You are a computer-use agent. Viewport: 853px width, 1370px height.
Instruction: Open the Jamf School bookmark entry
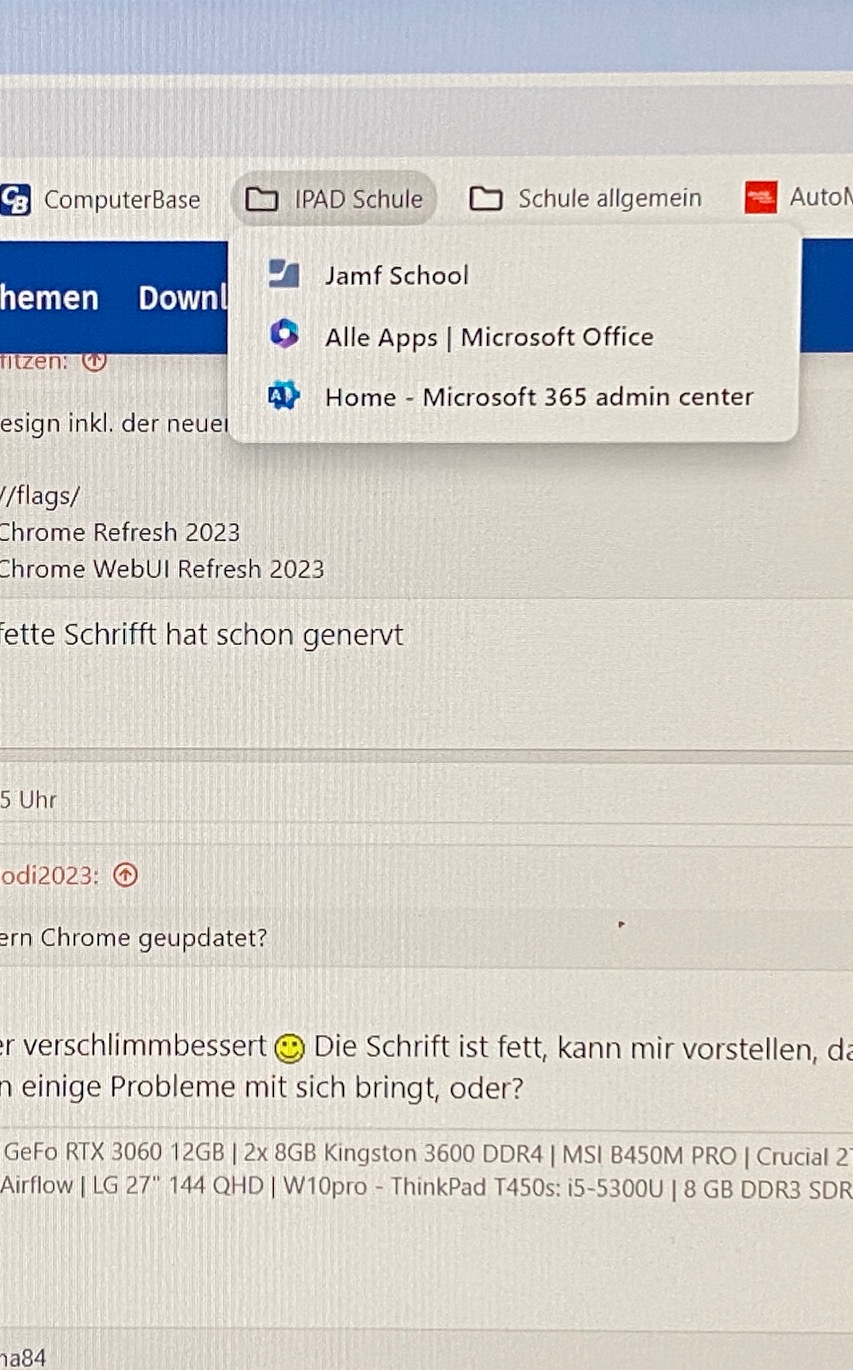click(x=513, y=275)
